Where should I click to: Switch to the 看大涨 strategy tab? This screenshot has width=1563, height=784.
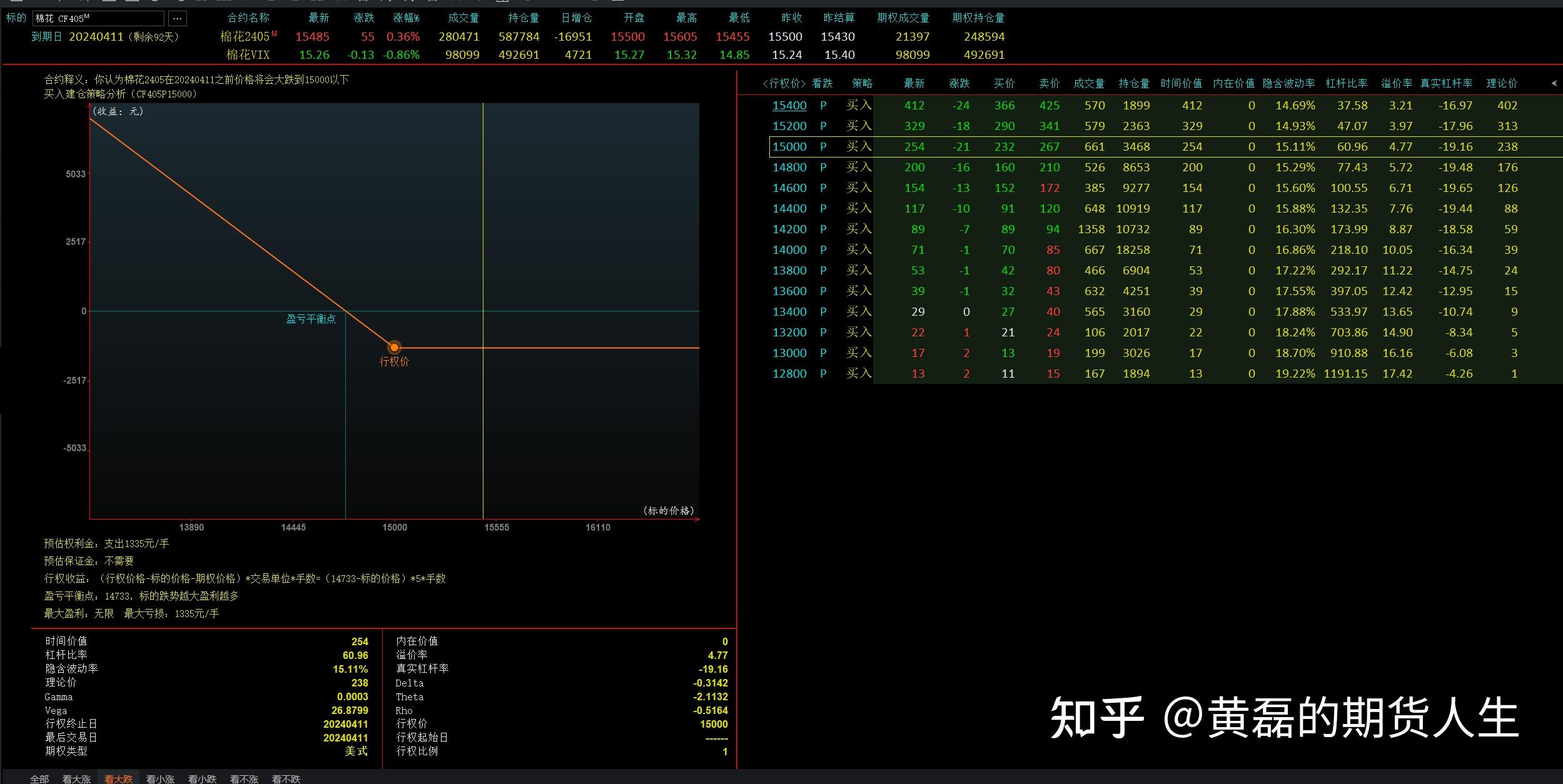pos(76,778)
